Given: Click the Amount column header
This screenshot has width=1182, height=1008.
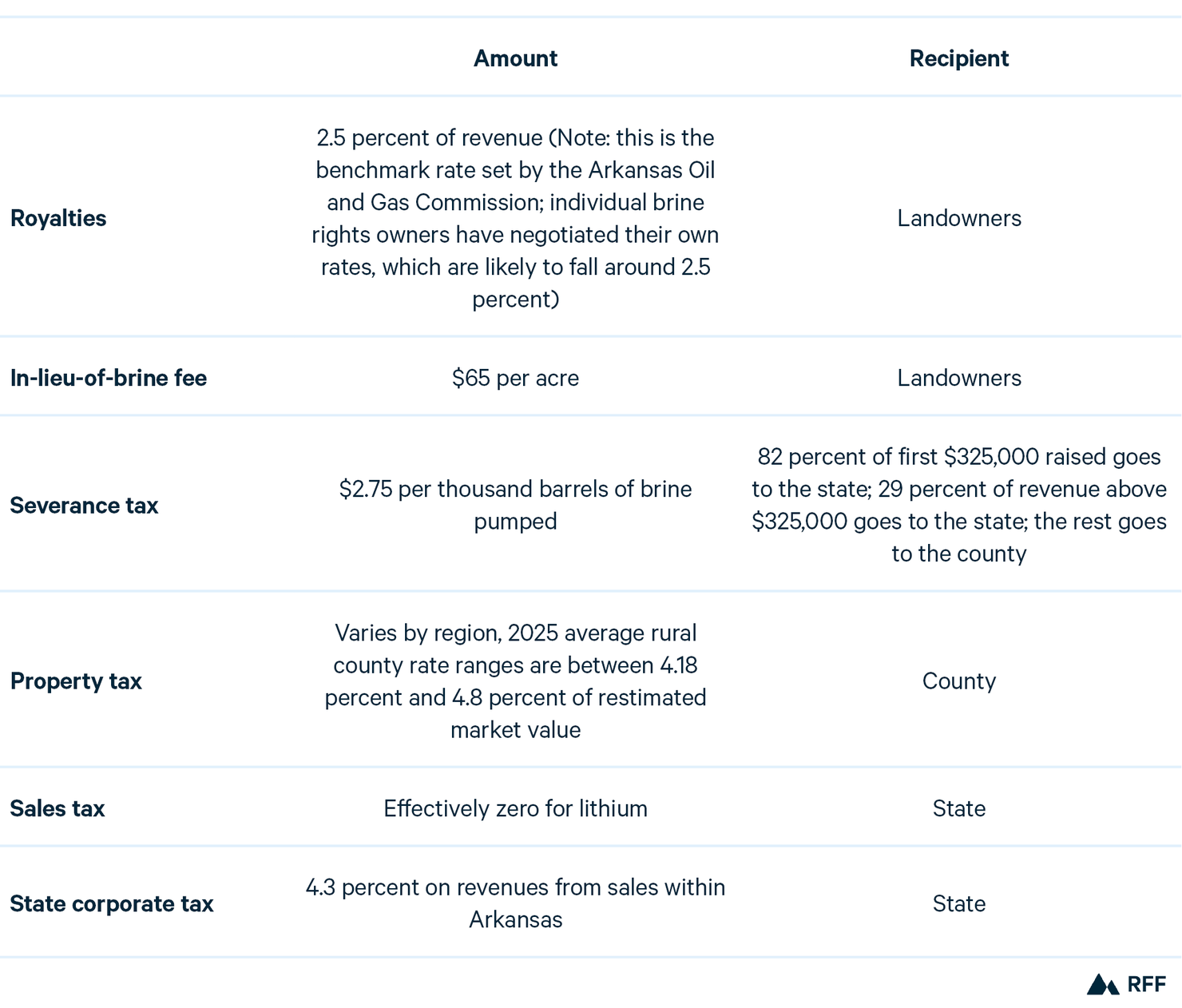Looking at the screenshot, I should coord(515,58).
